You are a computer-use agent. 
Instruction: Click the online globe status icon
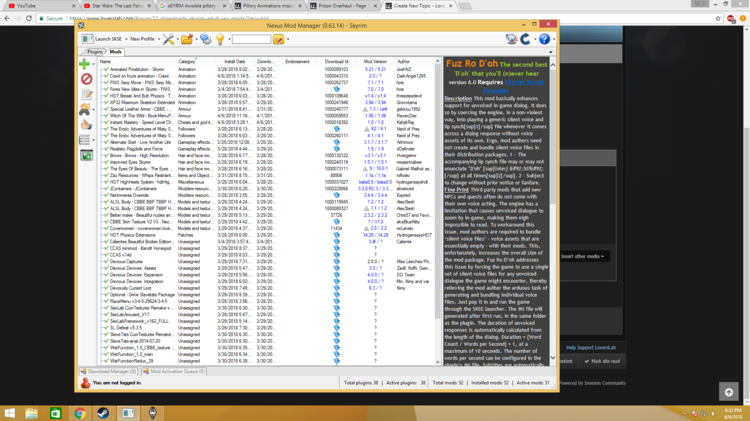coord(511,39)
